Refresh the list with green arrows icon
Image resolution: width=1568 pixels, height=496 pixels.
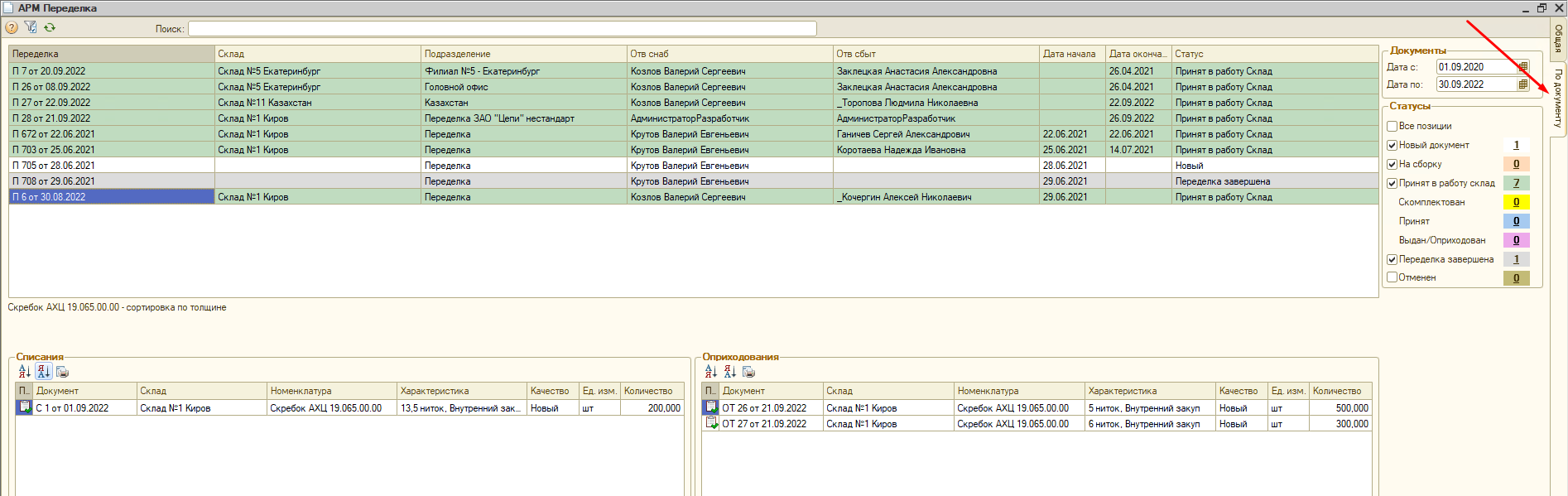point(50,27)
